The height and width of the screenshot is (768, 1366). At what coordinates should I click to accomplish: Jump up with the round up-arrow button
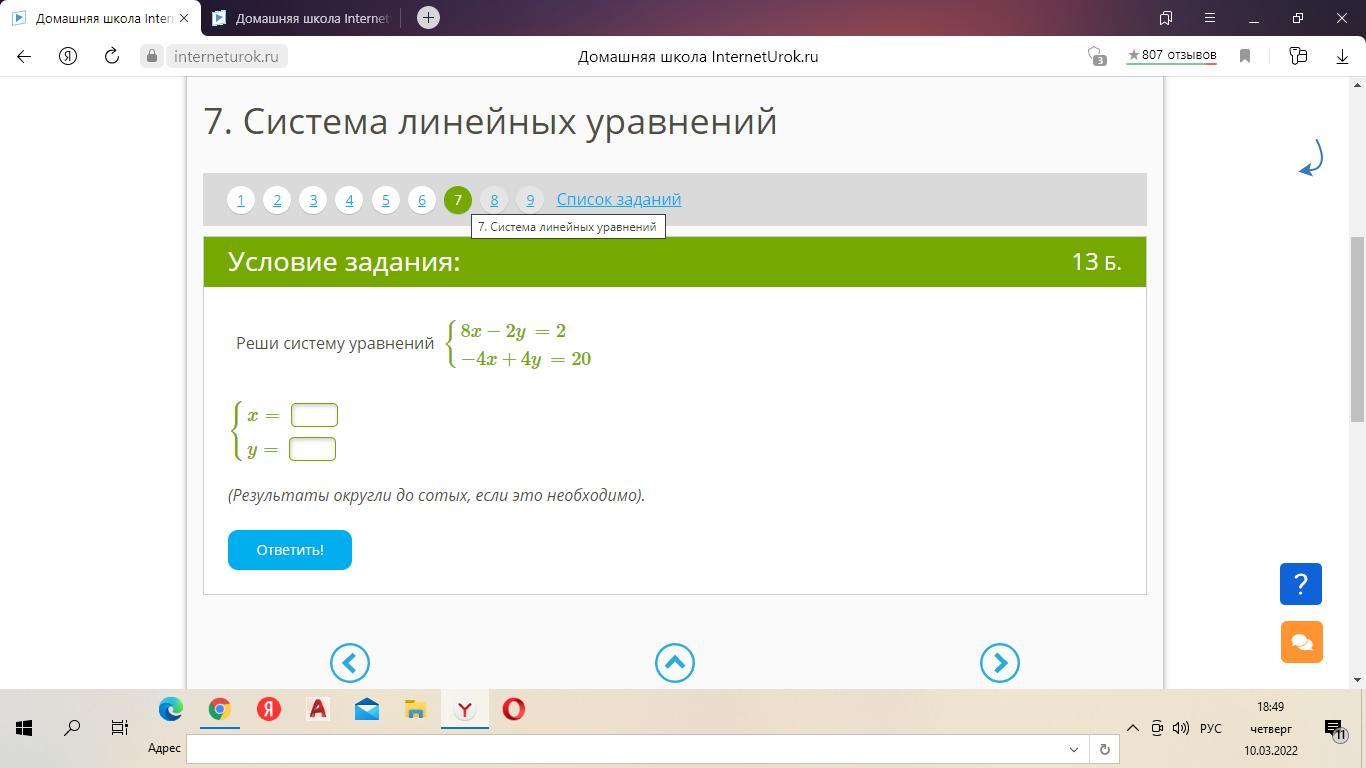[x=675, y=663]
